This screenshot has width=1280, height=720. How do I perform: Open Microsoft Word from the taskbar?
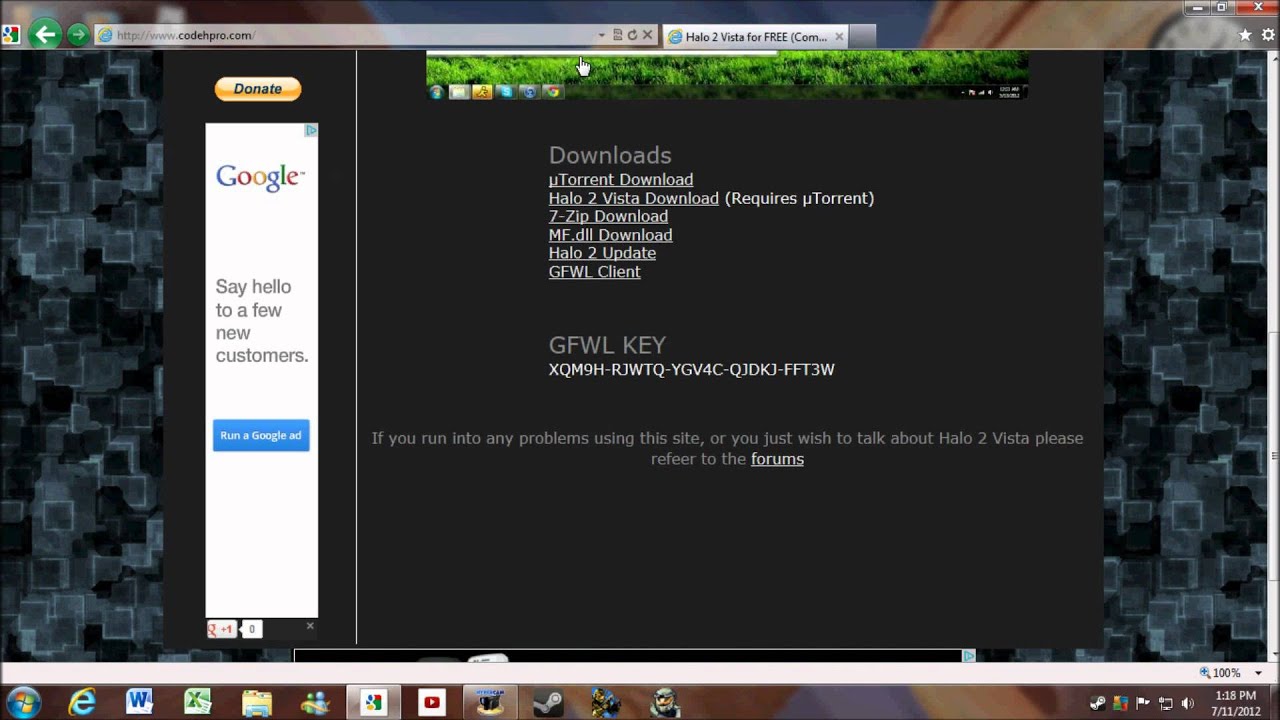coord(139,702)
